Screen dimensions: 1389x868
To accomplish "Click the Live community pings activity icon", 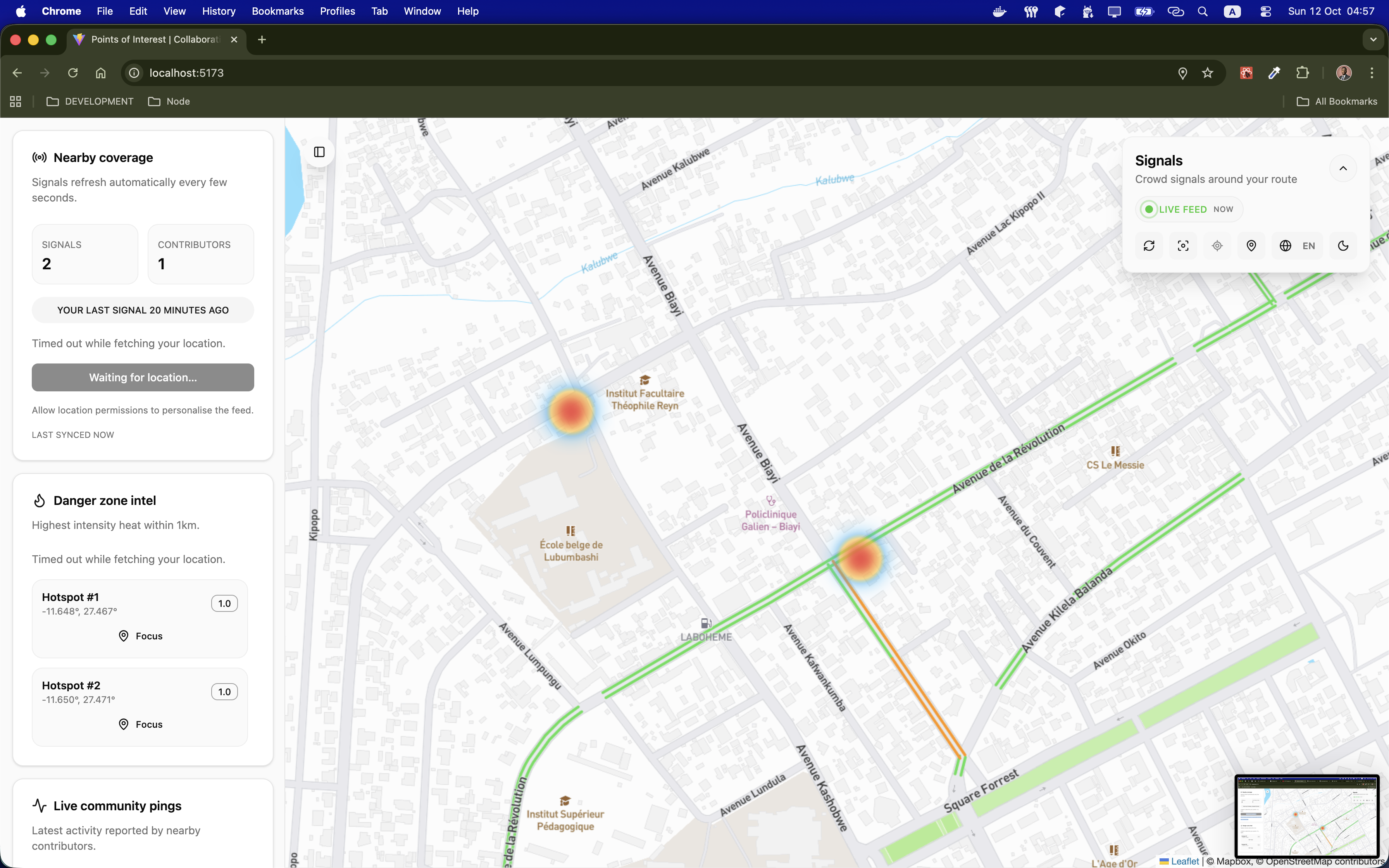I will pyautogui.click(x=39, y=806).
